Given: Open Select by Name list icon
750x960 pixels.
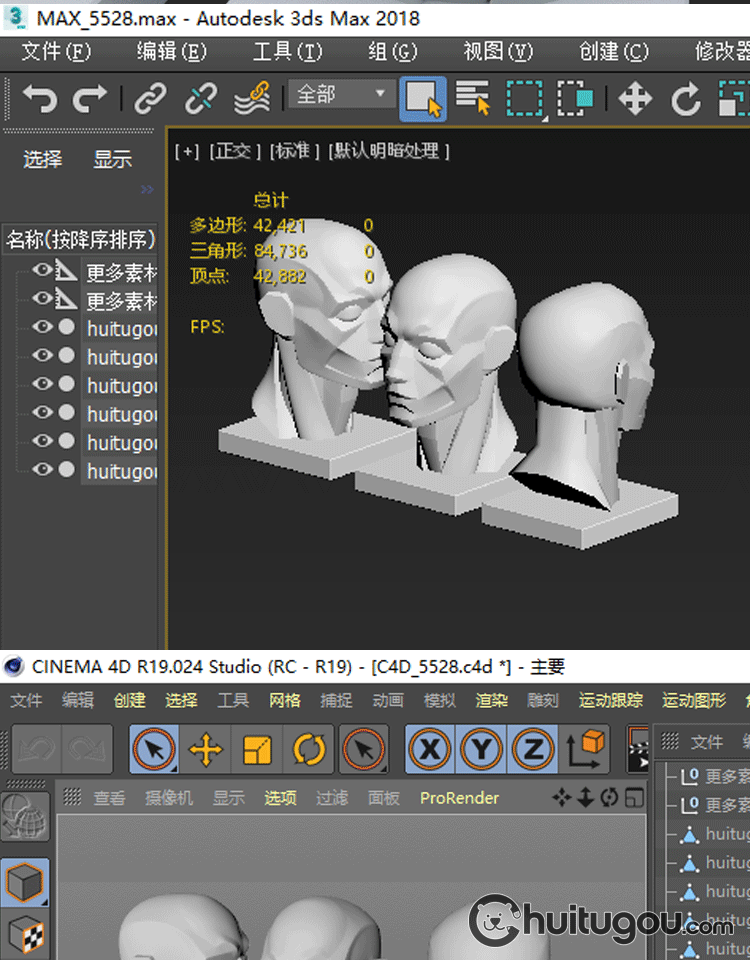Looking at the screenshot, I should (473, 98).
